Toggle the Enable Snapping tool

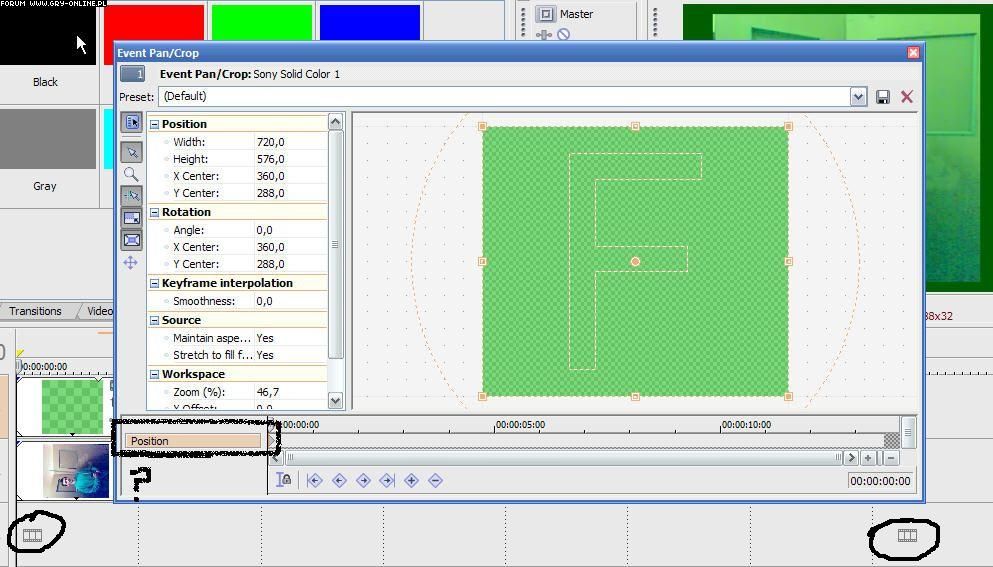click(x=131, y=196)
